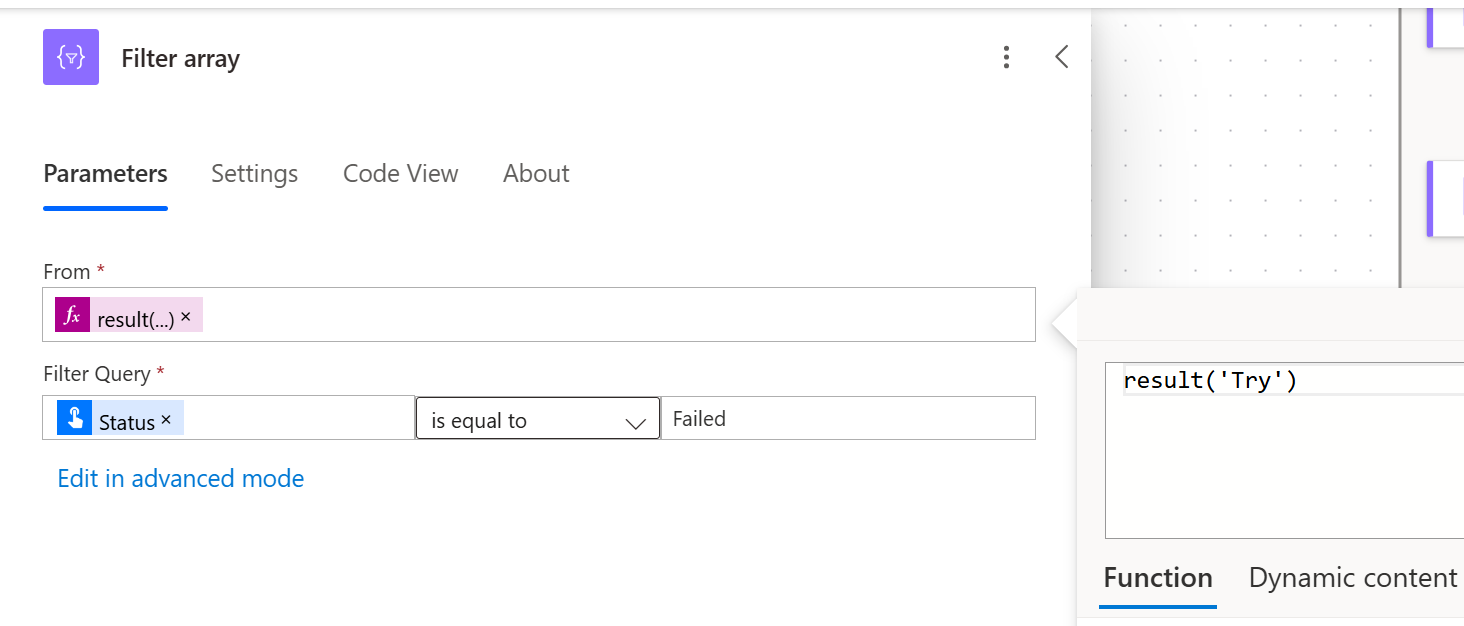Click the Status dynamic content token label
This screenshot has height=626, width=1464.
coord(127,422)
